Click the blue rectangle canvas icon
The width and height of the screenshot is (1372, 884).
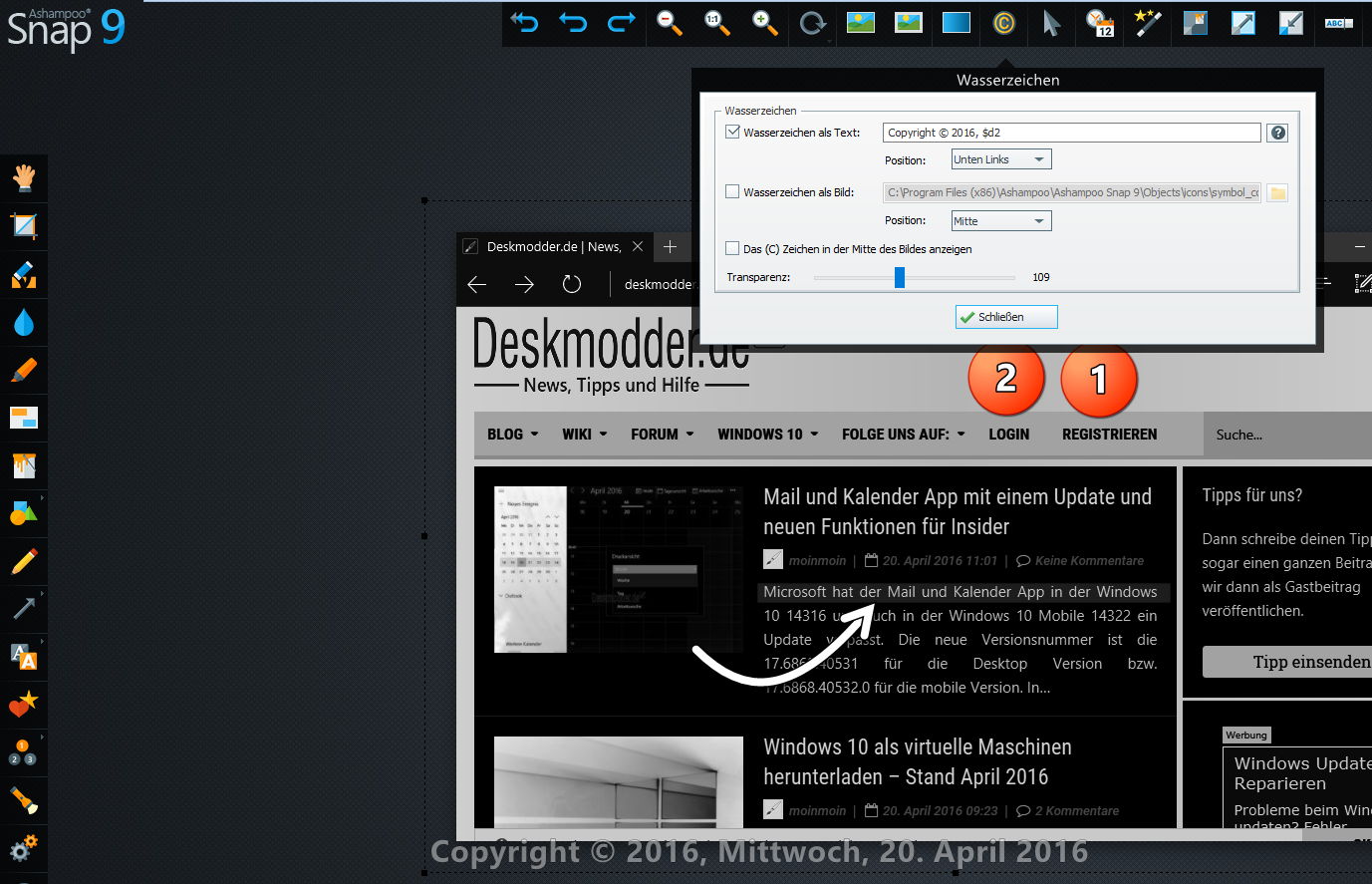click(x=957, y=22)
